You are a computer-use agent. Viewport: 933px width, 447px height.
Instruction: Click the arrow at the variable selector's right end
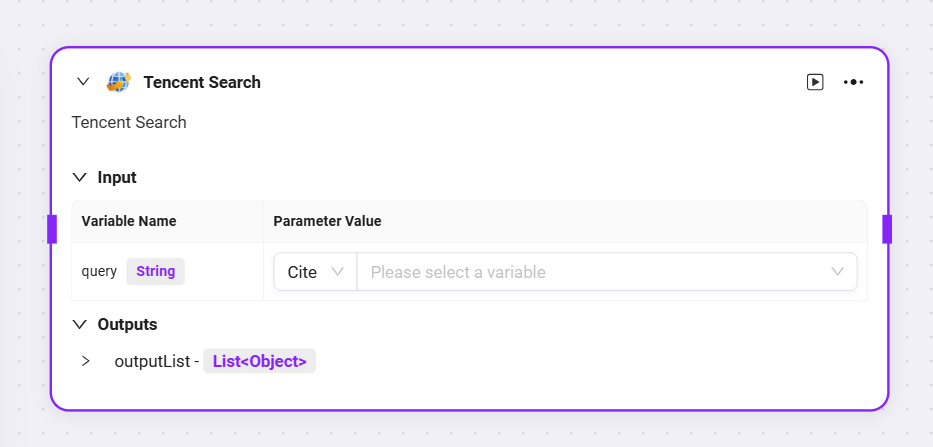point(837,272)
